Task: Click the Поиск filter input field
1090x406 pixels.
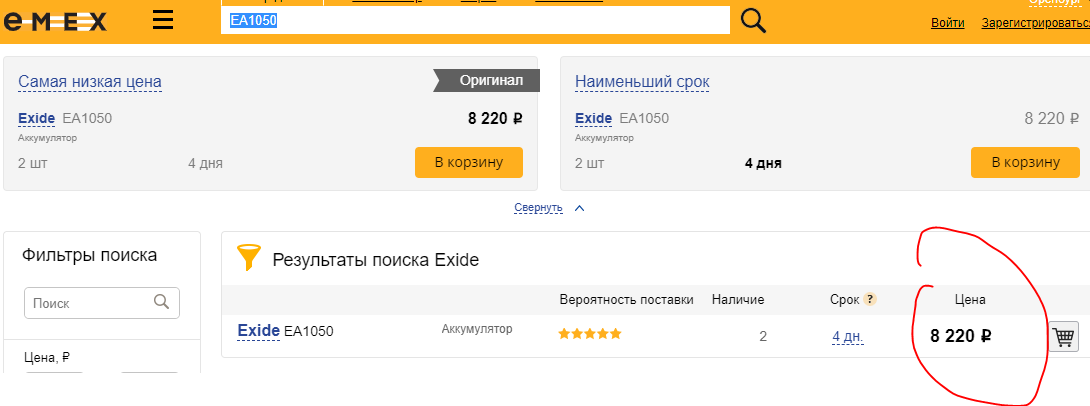Action: pos(102,303)
